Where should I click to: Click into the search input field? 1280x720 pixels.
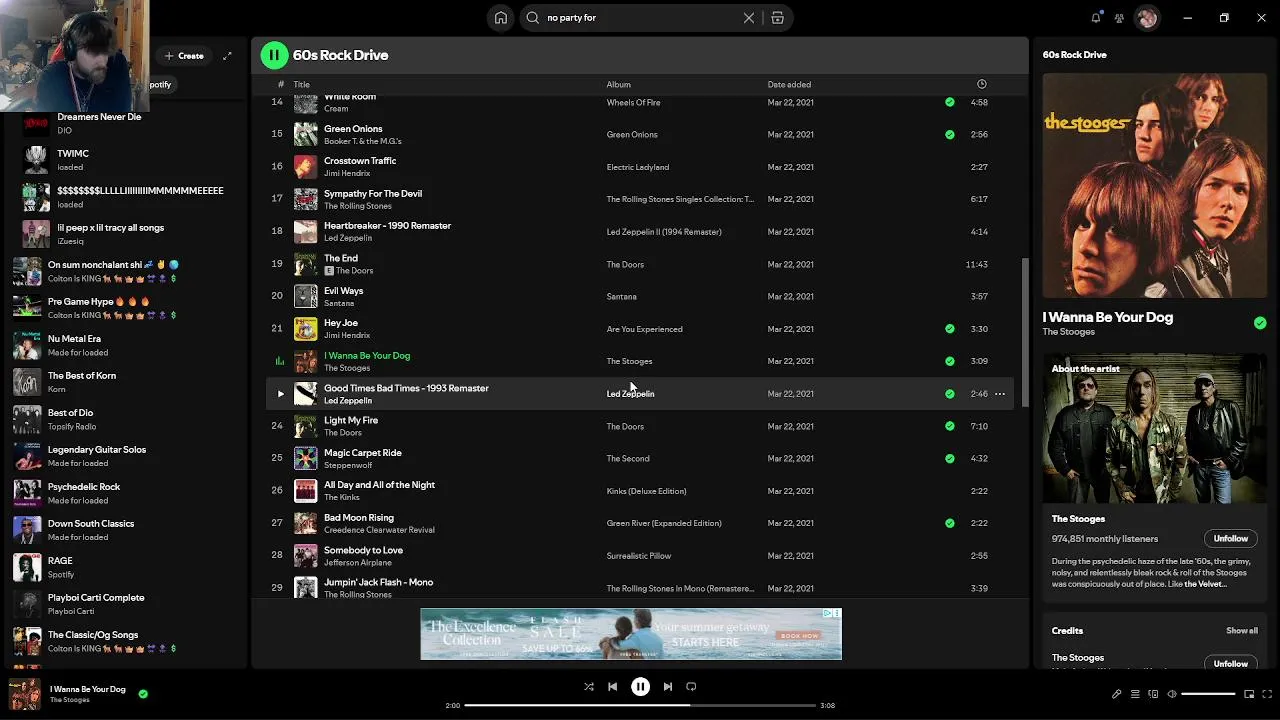pos(640,18)
